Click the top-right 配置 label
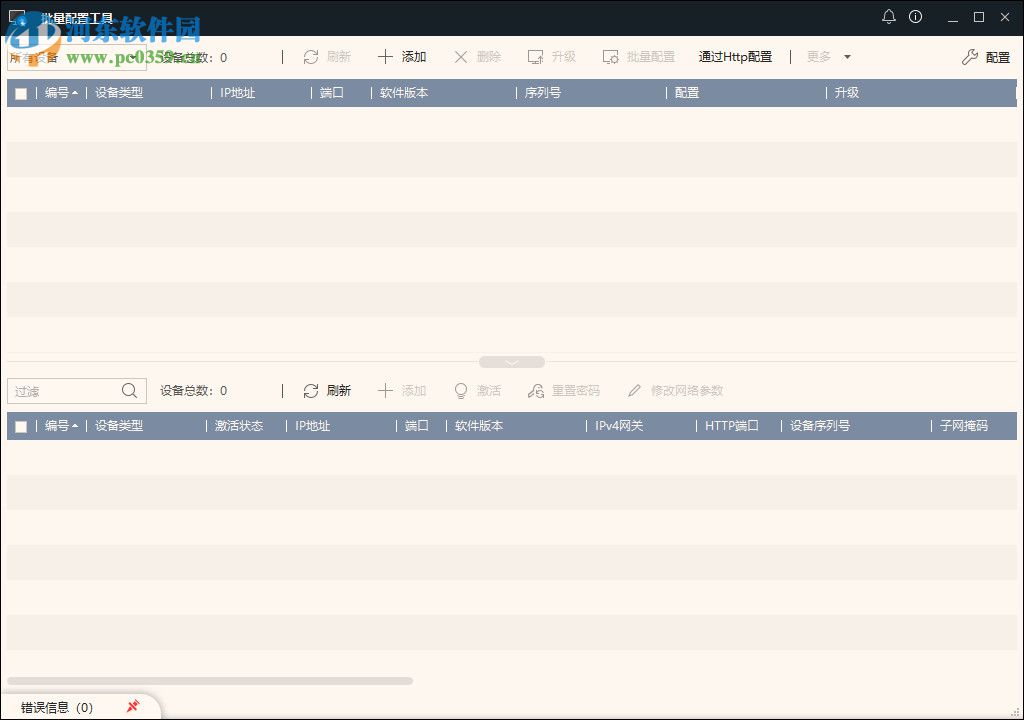This screenshot has height=720, width=1024. 998,57
